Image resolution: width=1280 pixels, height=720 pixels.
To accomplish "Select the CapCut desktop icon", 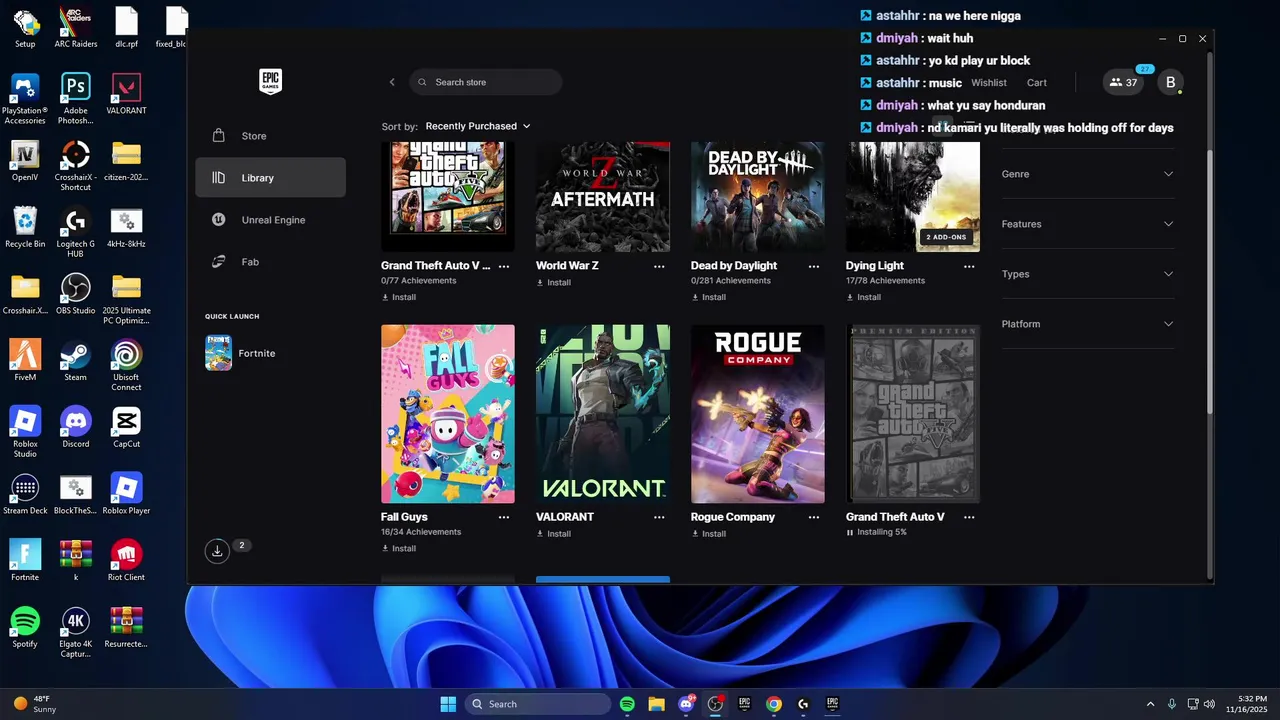I will pos(126,427).
